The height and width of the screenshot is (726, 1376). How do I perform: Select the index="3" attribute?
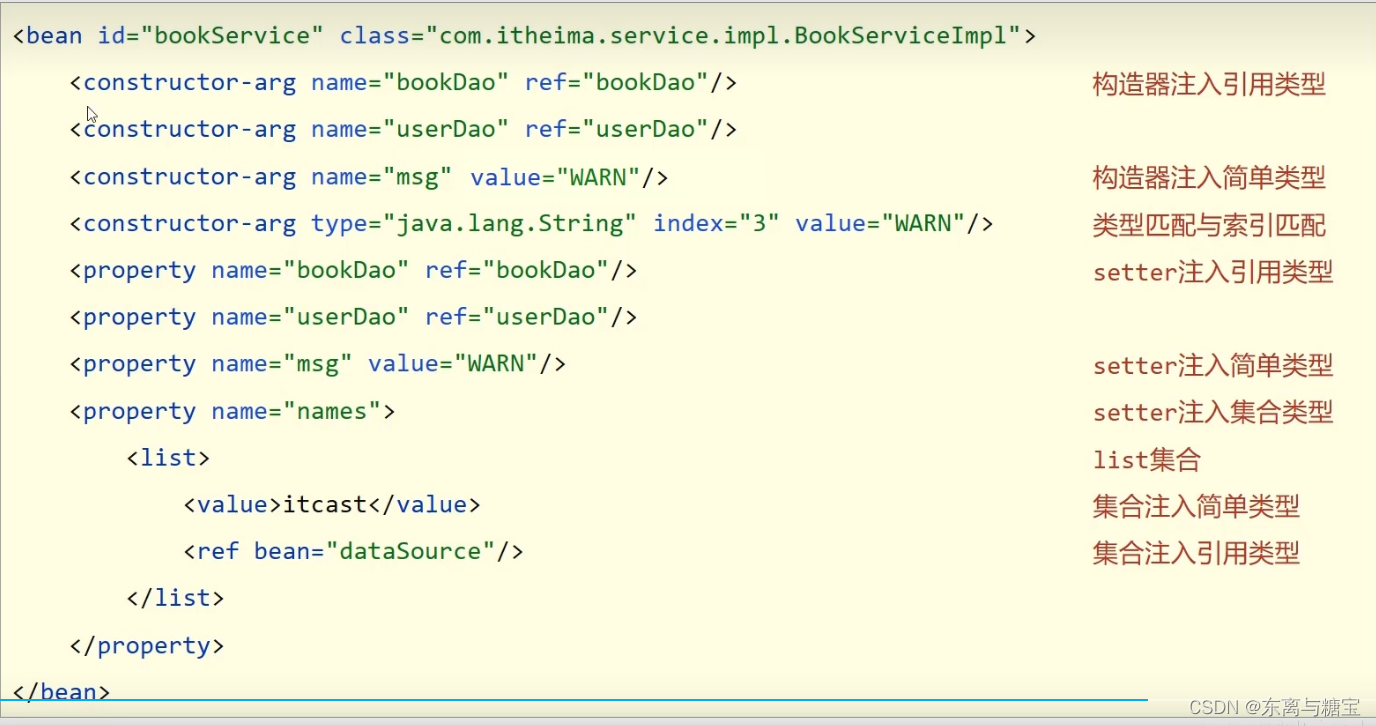coord(716,224)
